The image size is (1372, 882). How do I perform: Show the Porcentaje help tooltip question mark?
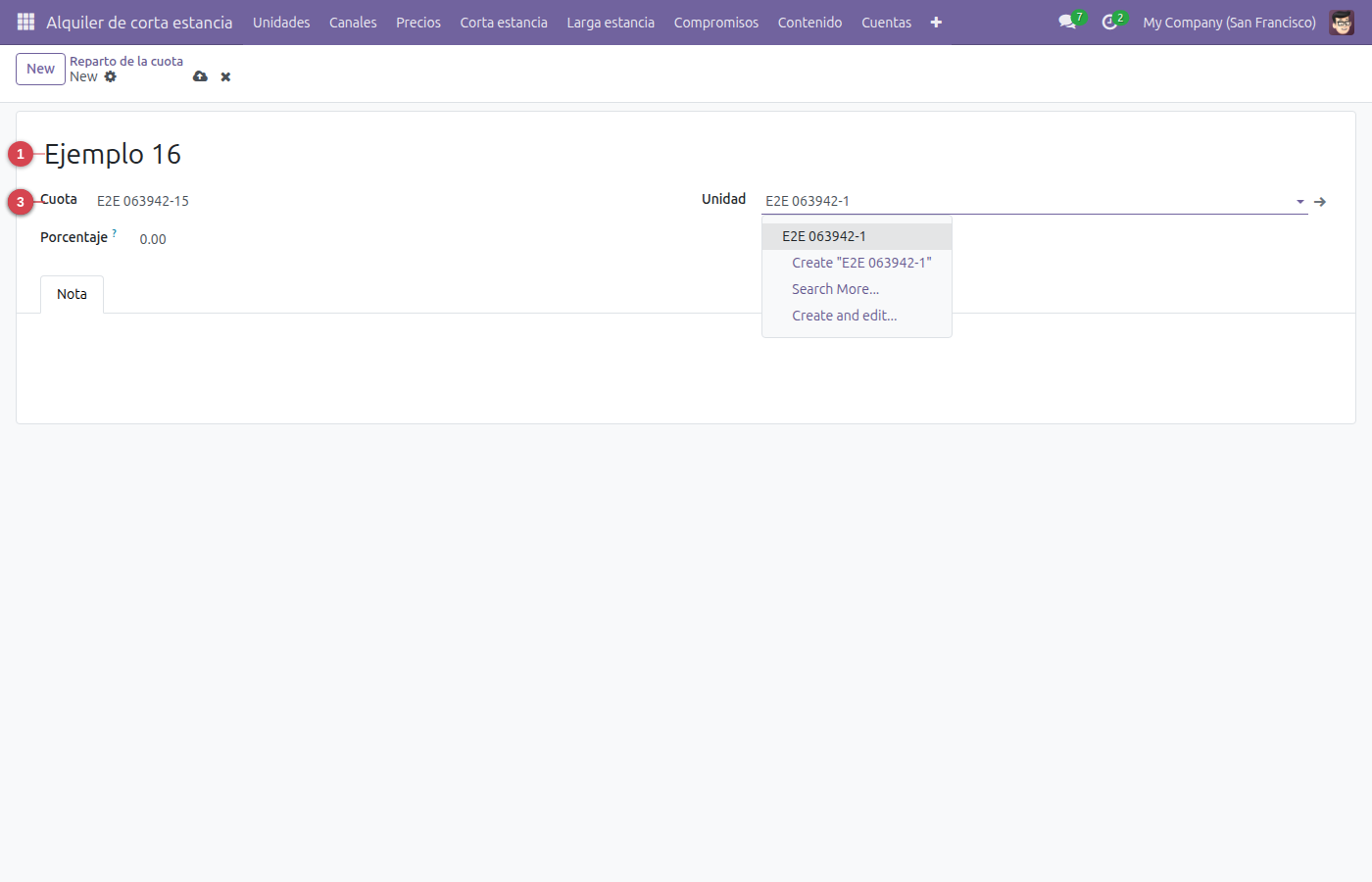[x=115, y=233]
